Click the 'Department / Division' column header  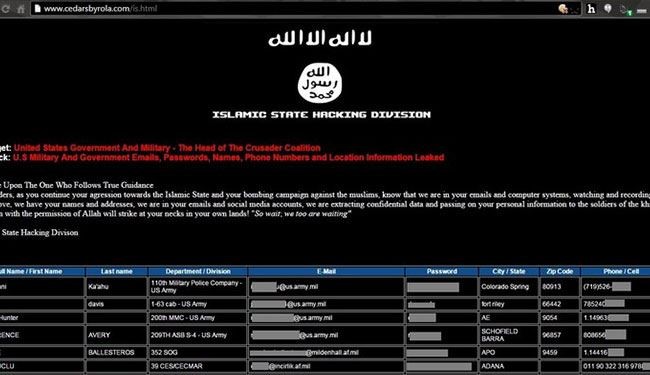coord(198,271)
